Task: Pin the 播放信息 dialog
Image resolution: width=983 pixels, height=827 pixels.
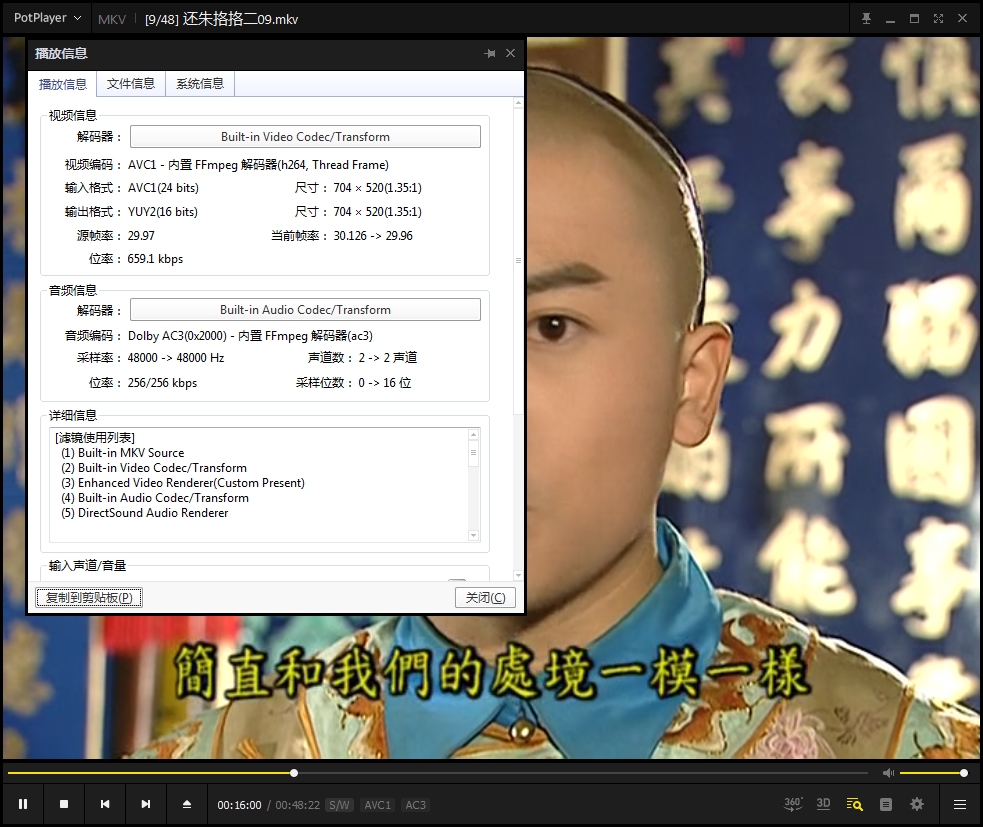Action: (x=490, y=54)
